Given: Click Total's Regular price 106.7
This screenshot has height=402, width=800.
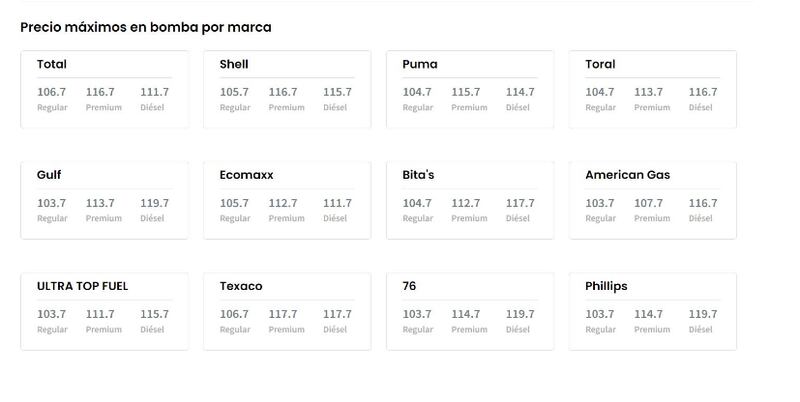Looking at the screenshot, I should [51, 92].
